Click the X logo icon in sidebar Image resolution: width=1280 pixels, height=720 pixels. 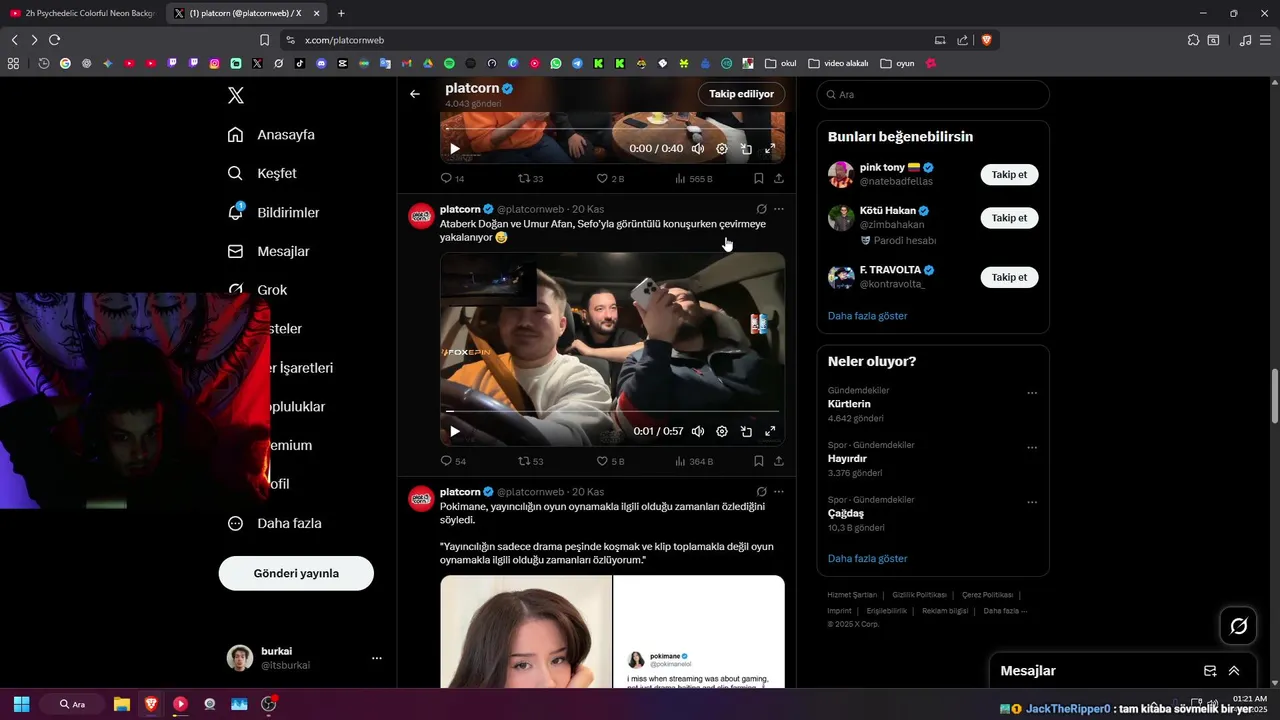point(236,96)
